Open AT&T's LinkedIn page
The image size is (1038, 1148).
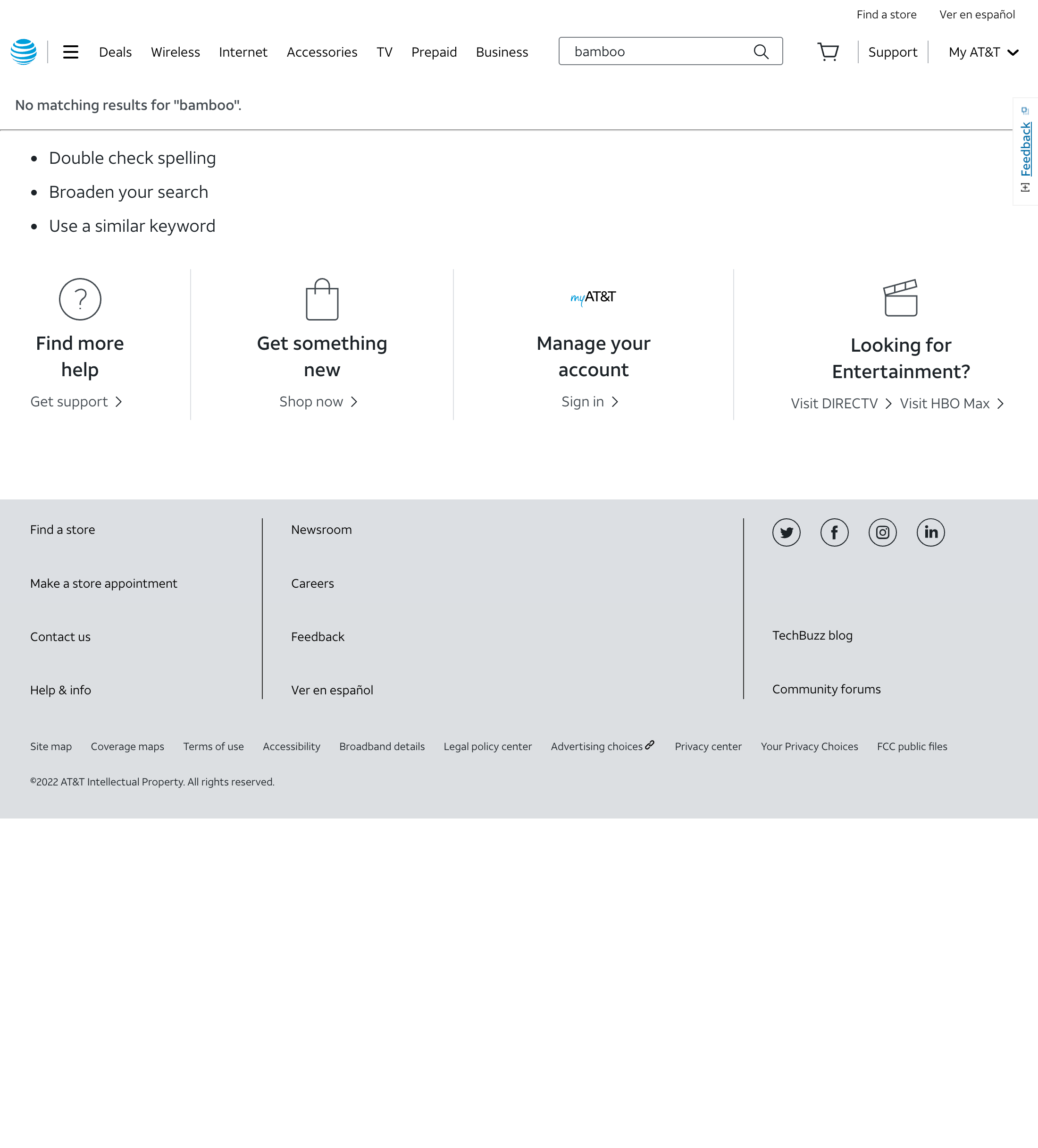point(930,532)
